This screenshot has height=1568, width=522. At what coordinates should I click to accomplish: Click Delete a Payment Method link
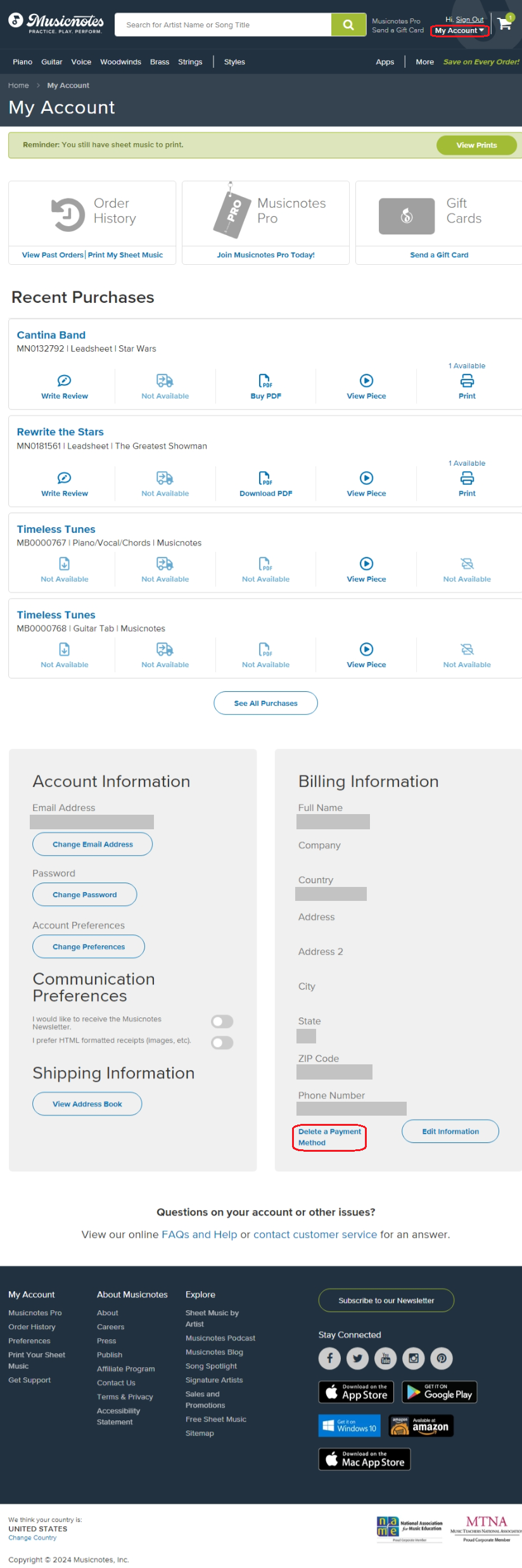tap(329, 1137)
